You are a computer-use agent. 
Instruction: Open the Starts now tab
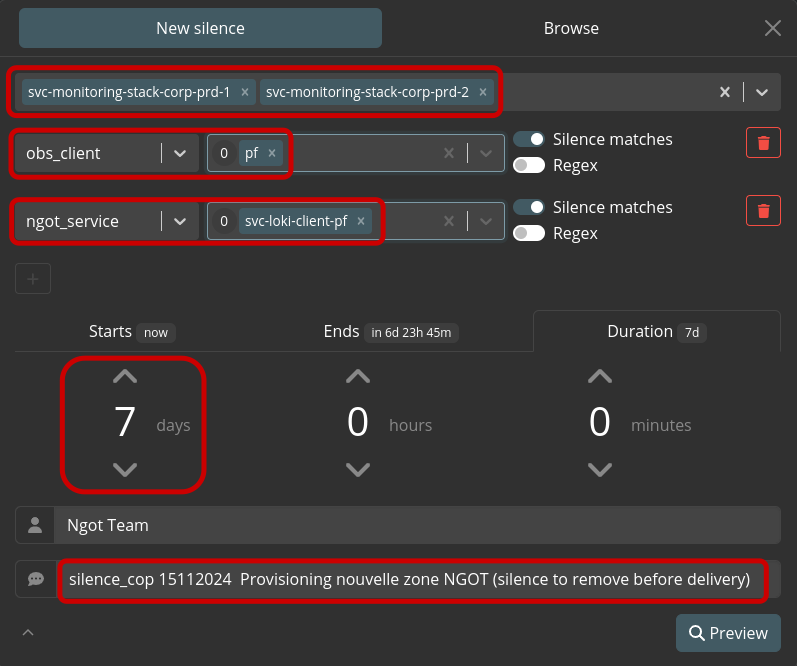tap(132, 331)
